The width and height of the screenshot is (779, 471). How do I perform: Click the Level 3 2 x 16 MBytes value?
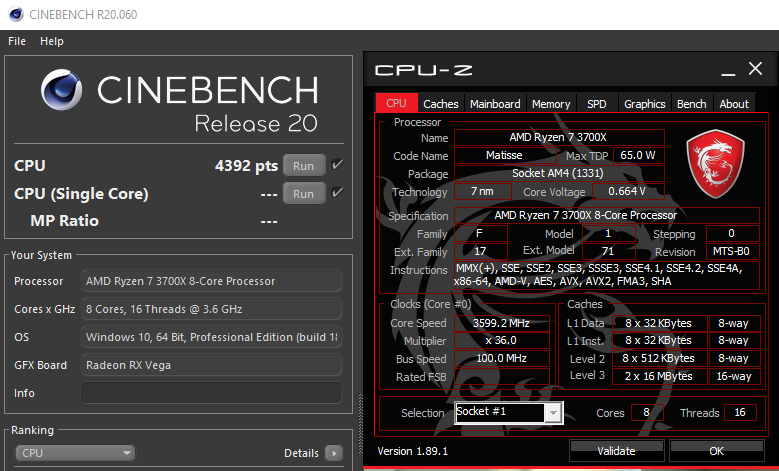point(659,377)
